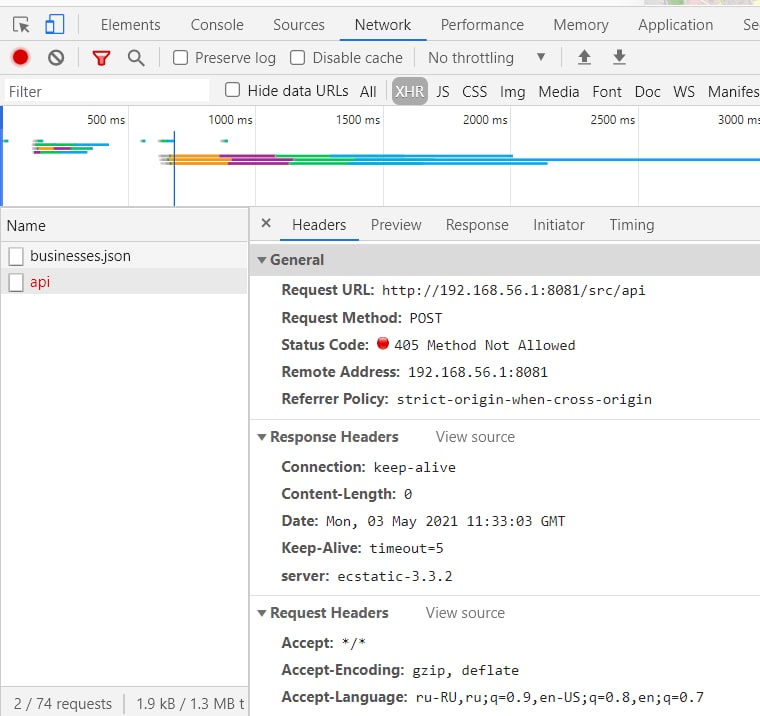760x716 pixels.
Task: Click View source next to Response Headers
Action: click(475, 437)
